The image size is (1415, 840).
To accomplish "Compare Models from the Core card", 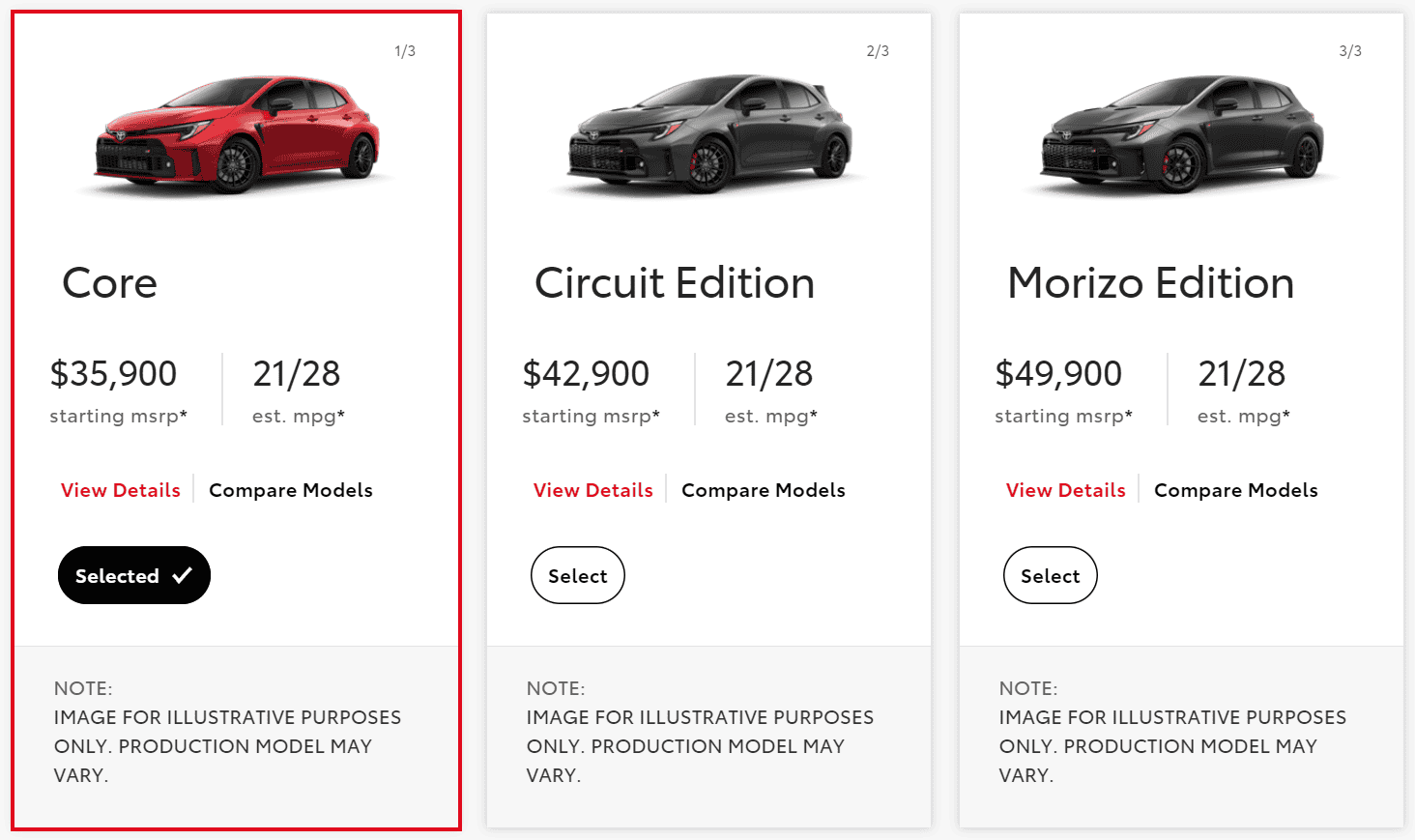I will [x=291, y=490].
